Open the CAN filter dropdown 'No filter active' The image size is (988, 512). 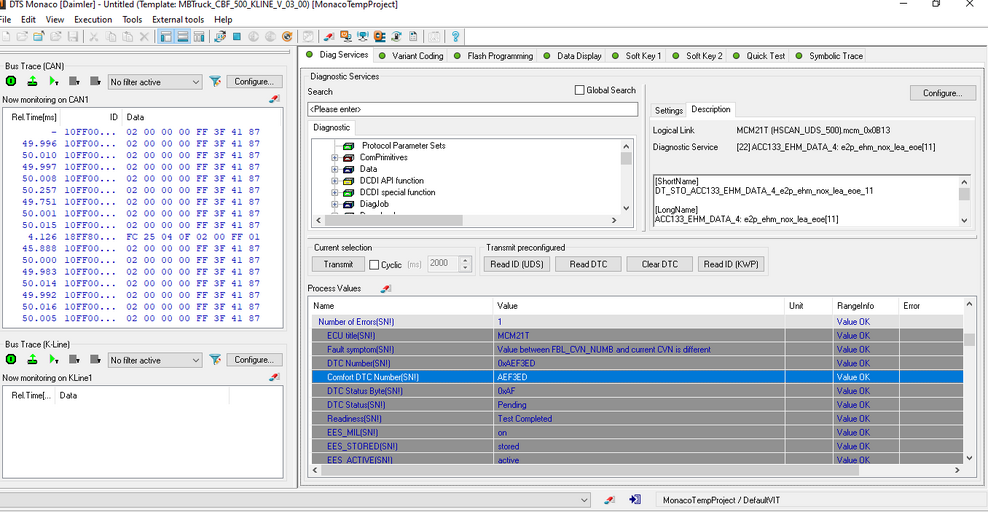click(x=155, y=82)
